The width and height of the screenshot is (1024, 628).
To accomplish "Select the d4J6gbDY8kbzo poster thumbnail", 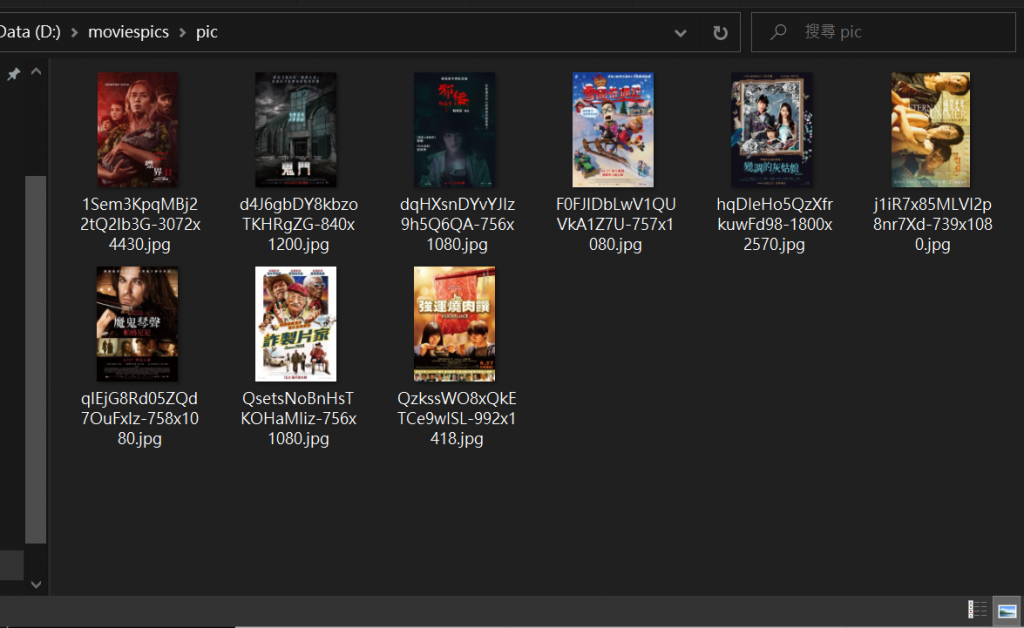I will (x=296, y=130).
